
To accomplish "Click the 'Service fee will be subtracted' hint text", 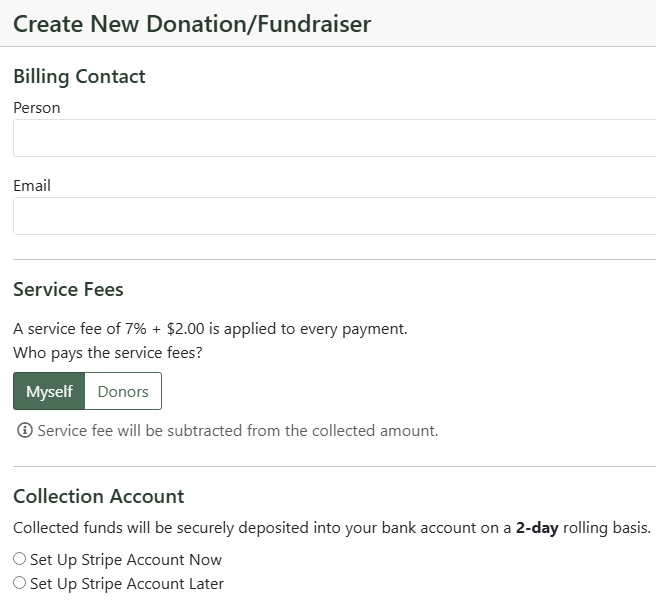I will 238,431.
